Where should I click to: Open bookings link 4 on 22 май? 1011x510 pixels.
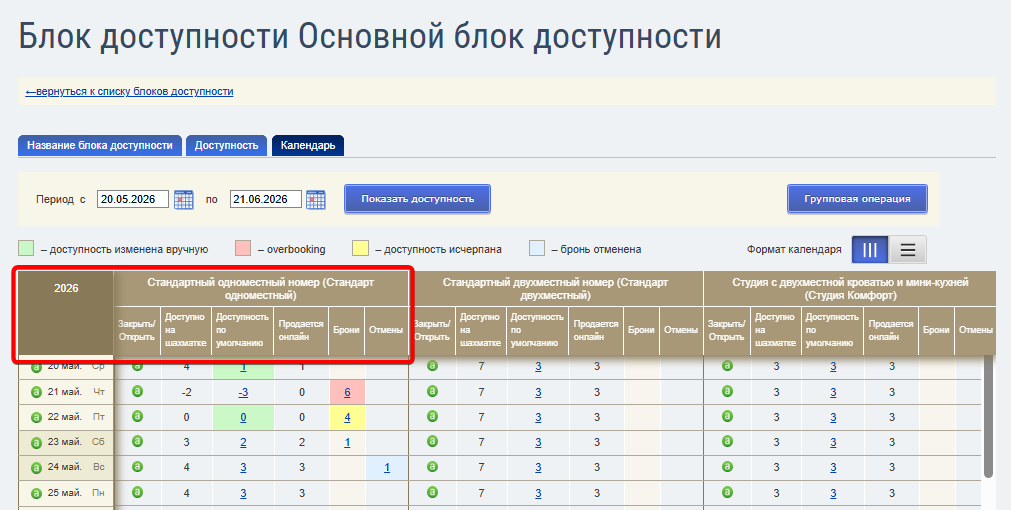tap(347, 418)
